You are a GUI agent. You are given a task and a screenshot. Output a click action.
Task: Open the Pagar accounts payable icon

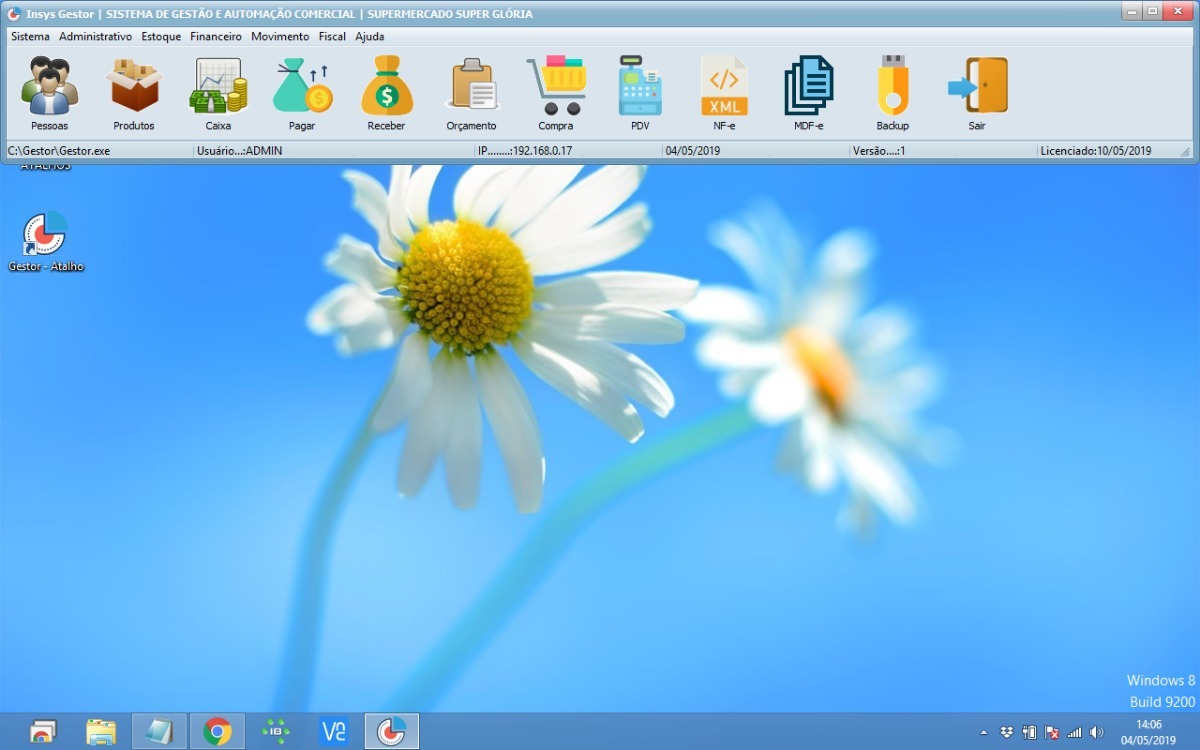[302, 85]
